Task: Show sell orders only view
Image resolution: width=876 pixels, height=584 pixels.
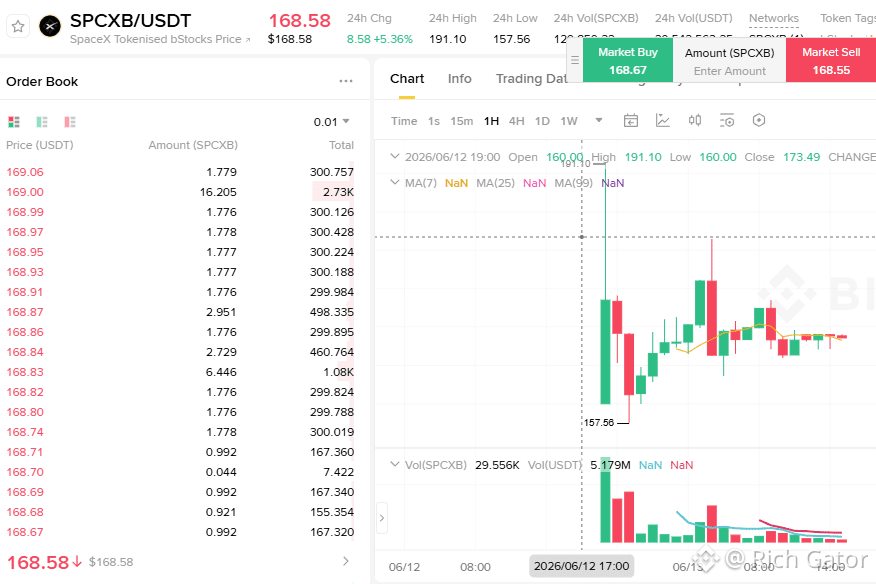Action: pos(70,122)
